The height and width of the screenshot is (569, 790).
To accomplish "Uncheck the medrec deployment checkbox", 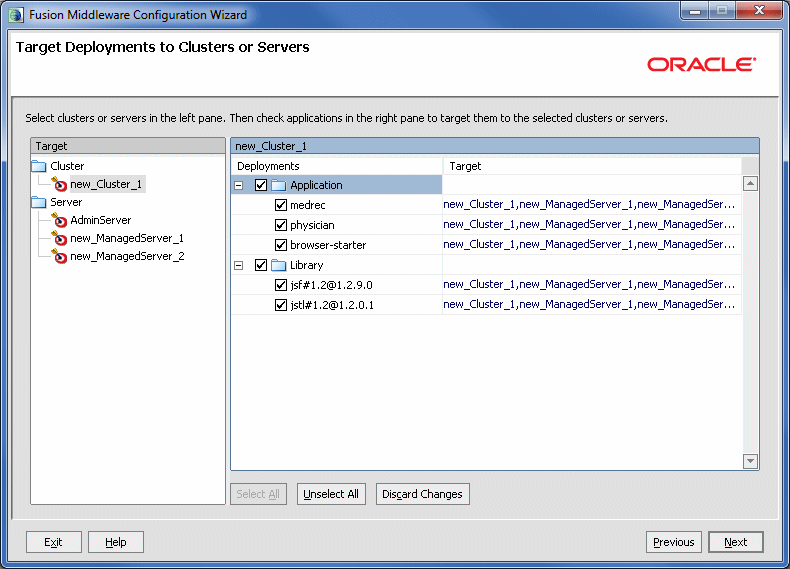I will pyautogui.click(x=281, y=205).
